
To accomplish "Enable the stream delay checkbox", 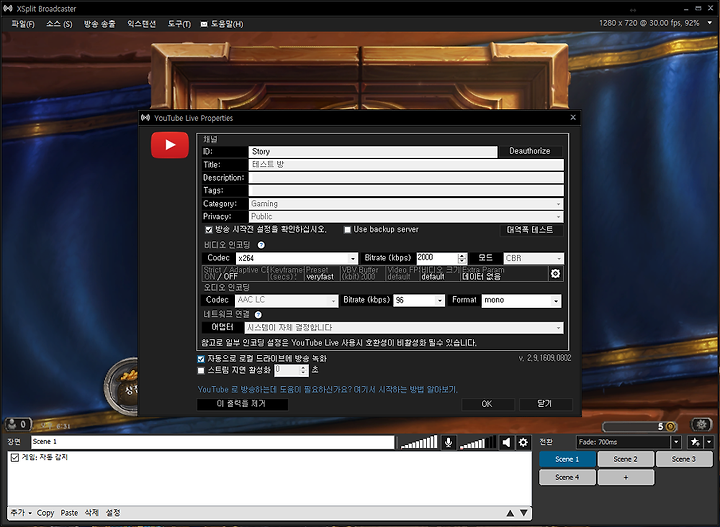I will 201,370.
